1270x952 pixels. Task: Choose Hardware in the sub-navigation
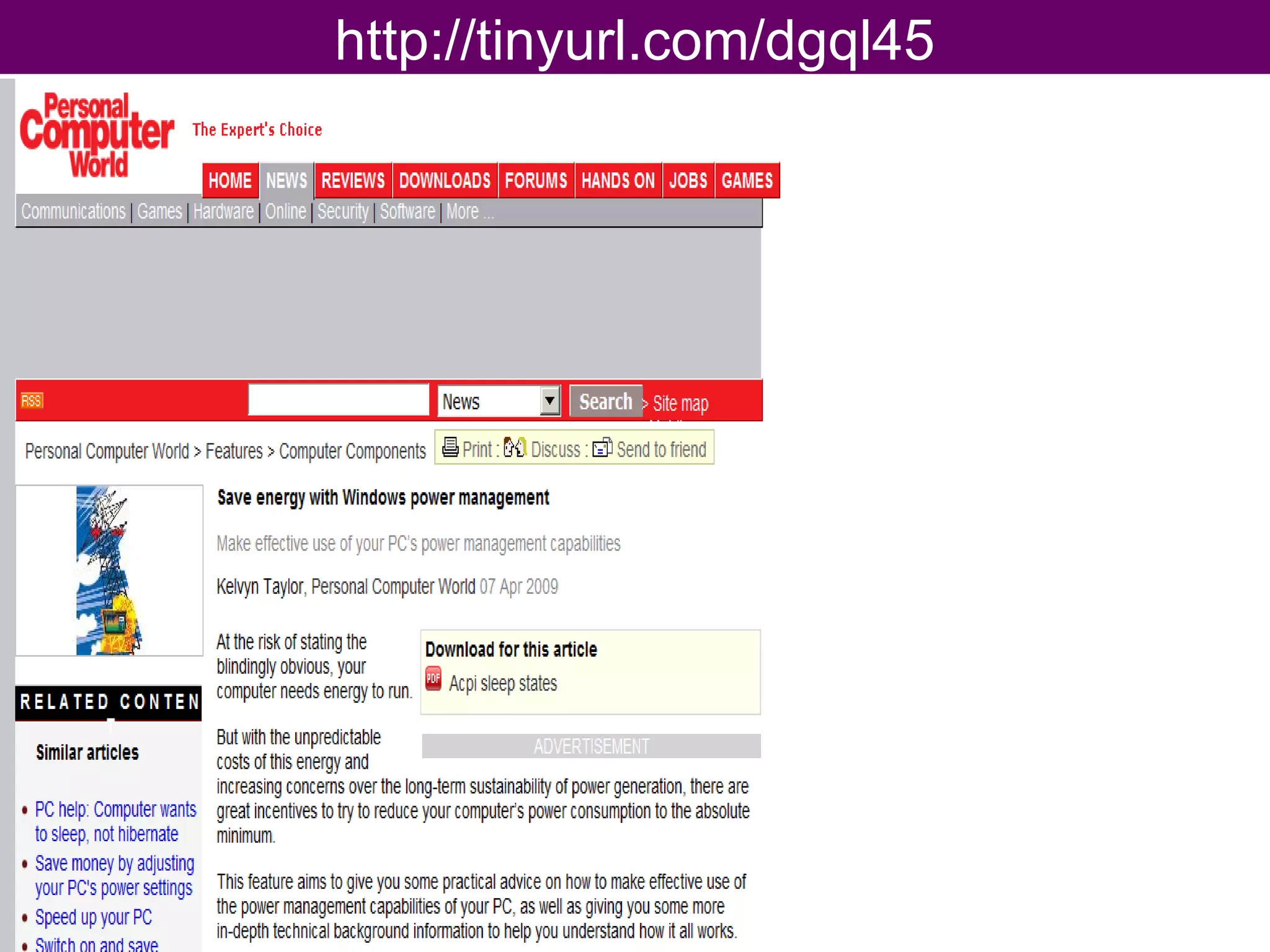click(x=223, y=211)
